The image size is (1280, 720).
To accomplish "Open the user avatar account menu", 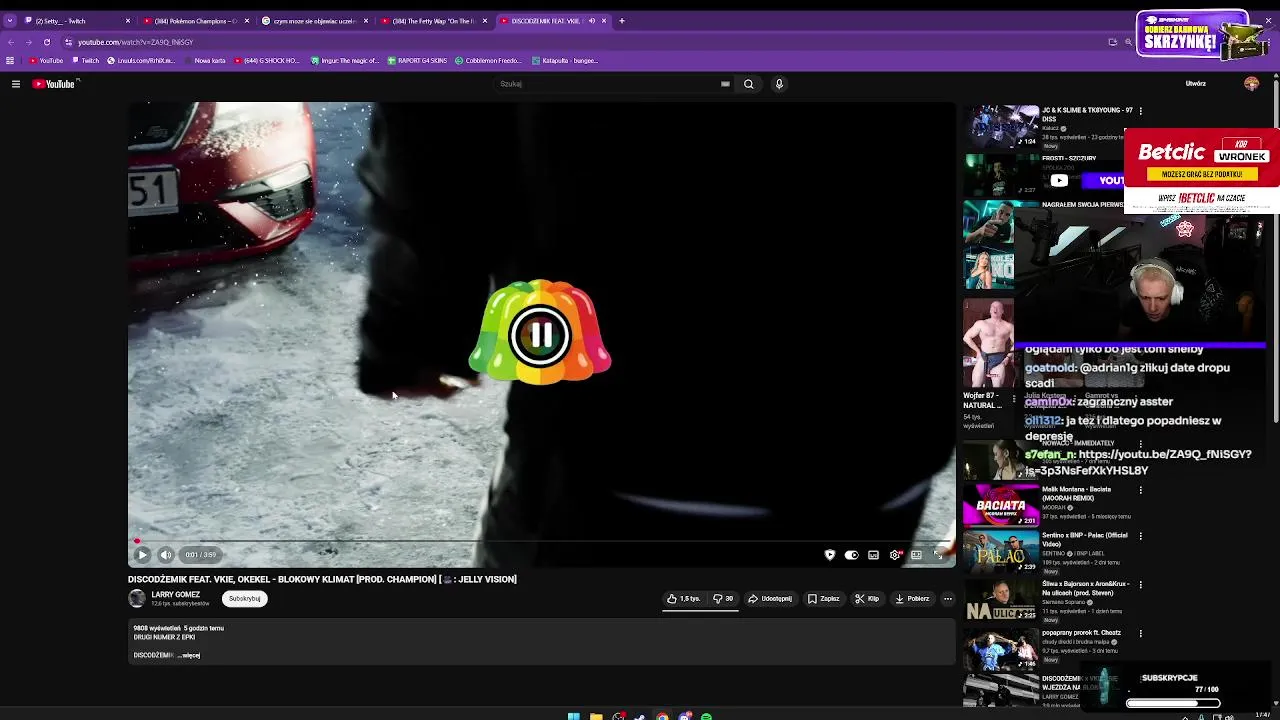I will (1251, 84).
